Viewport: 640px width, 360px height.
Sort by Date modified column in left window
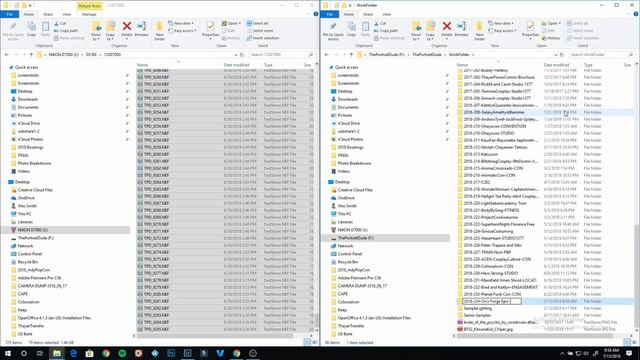pyautogui.click(x=236, y=65)
